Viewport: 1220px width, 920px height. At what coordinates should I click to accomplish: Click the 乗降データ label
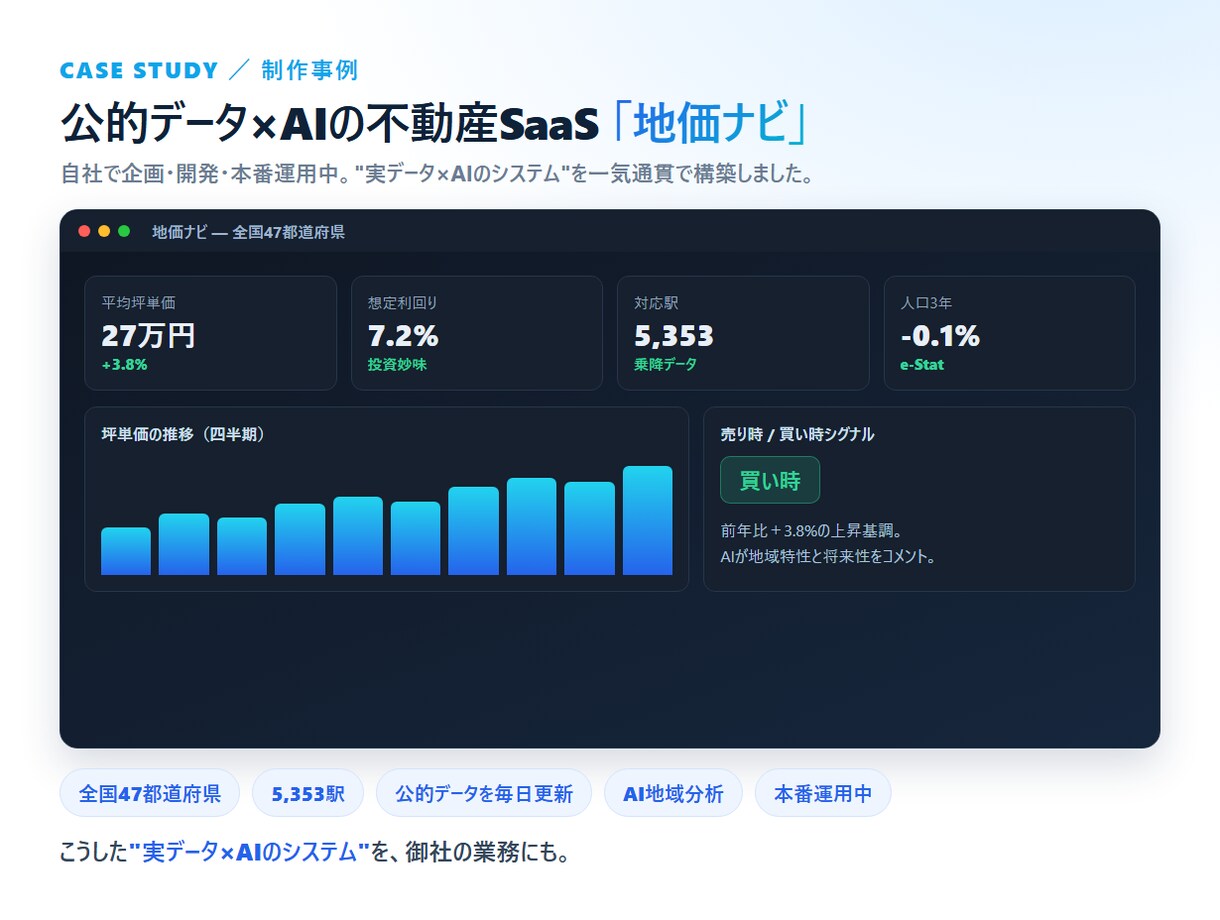pyautogui.click(x=666, y=365)
